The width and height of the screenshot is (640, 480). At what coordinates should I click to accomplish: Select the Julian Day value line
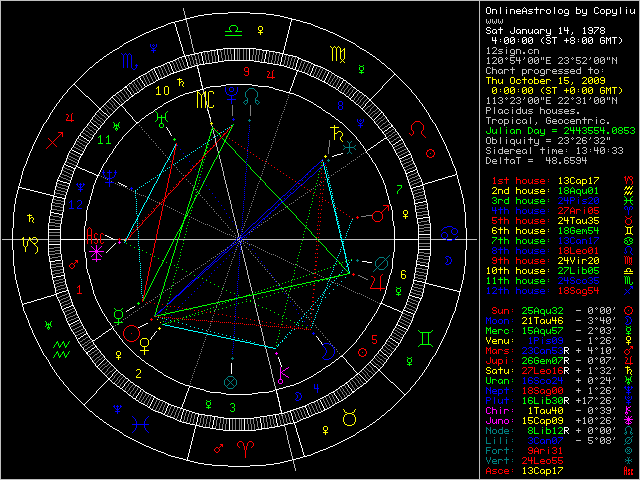coord(559,130)
